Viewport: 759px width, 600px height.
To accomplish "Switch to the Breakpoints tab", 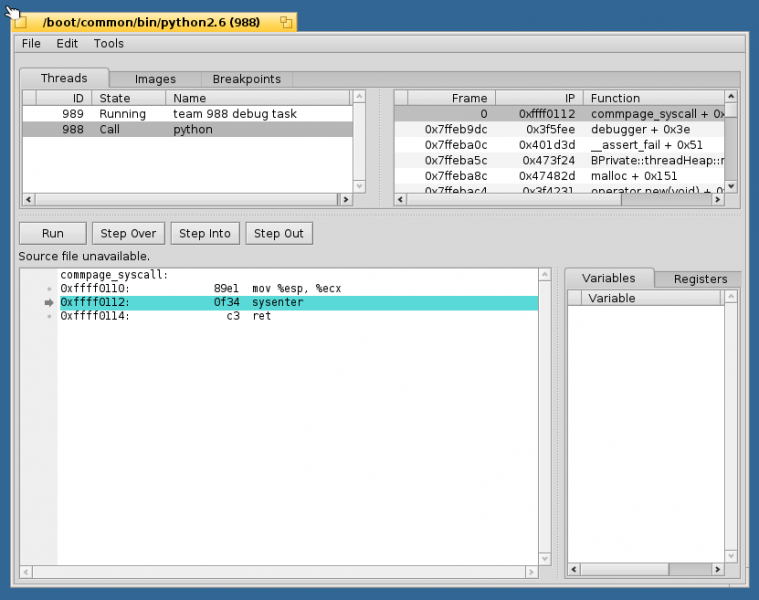I will coord(246,79).
